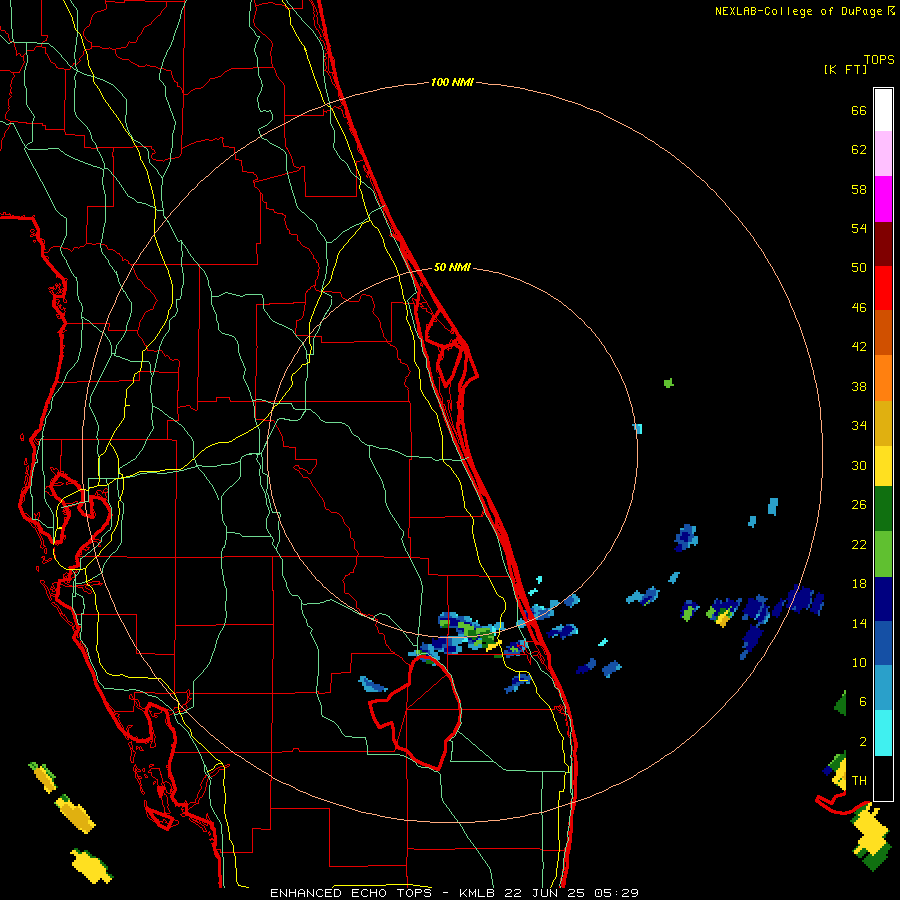The image size is (900, 900).
Task: Pick the light green legend color segment
Action: 883,554
